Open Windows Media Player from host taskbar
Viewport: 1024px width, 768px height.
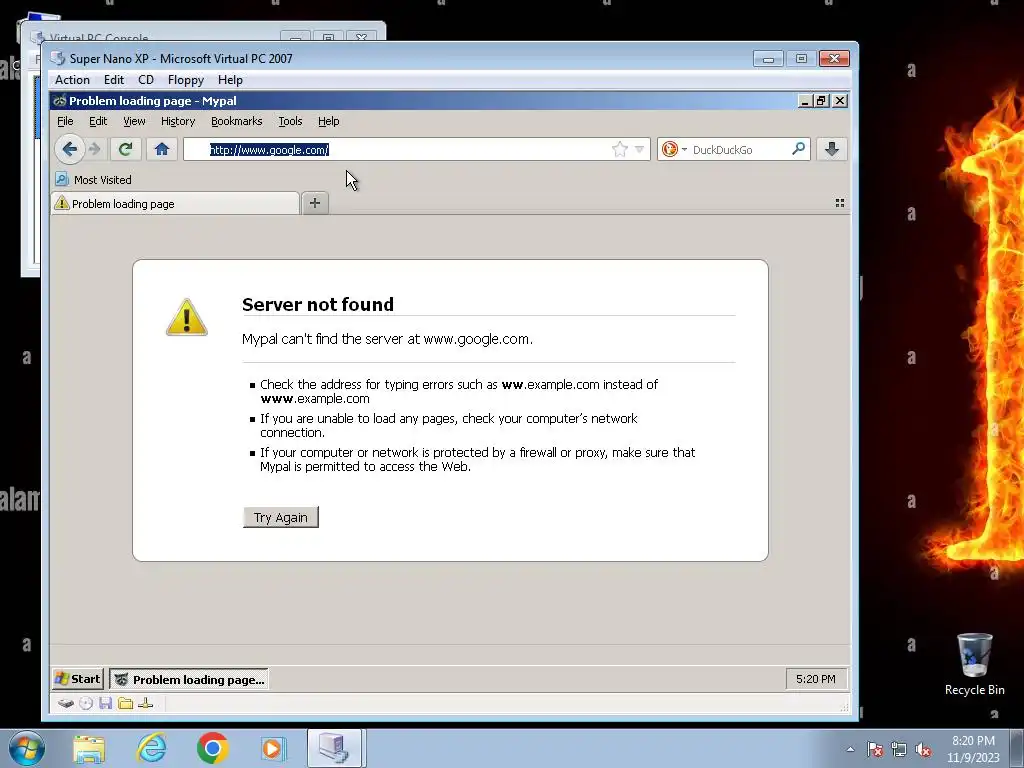click(273, 748)
